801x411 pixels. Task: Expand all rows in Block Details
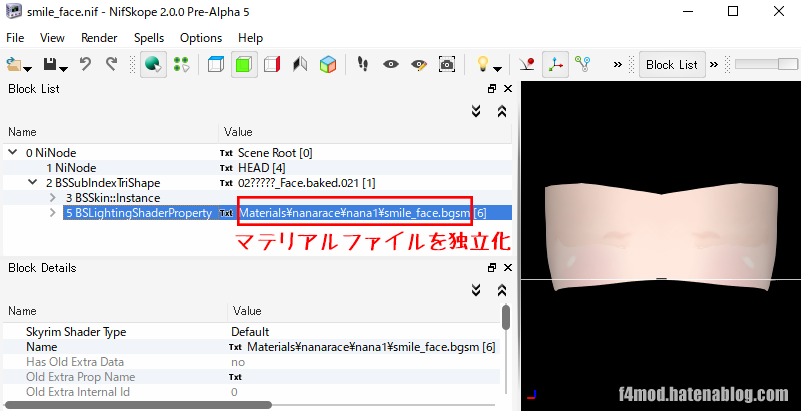[x=476, y=290]
